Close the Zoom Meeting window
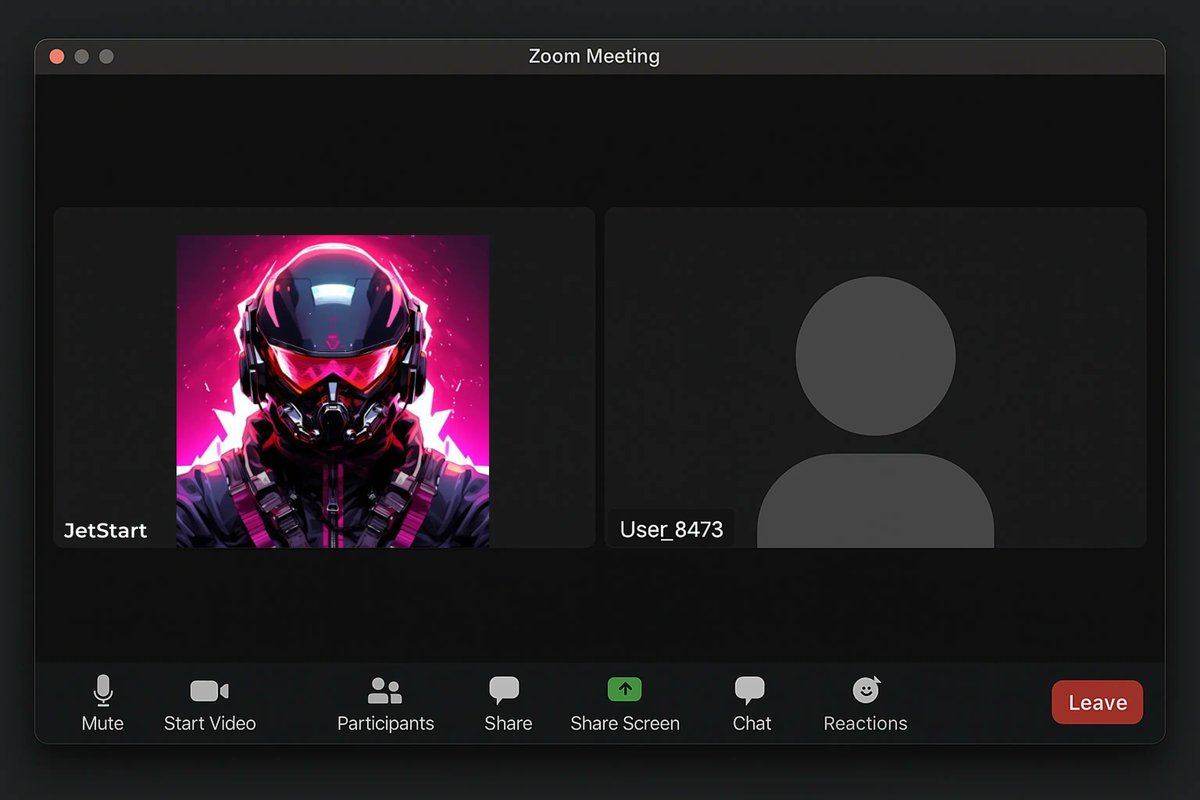The image size is (1200, 800). [x=57, y=57]
